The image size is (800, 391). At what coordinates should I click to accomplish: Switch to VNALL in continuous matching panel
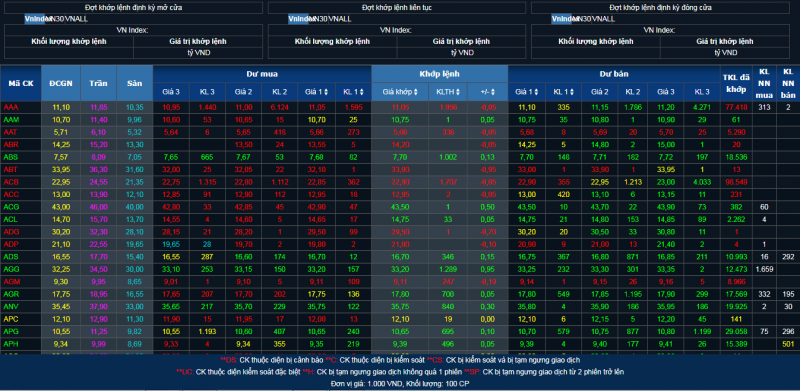340,19
